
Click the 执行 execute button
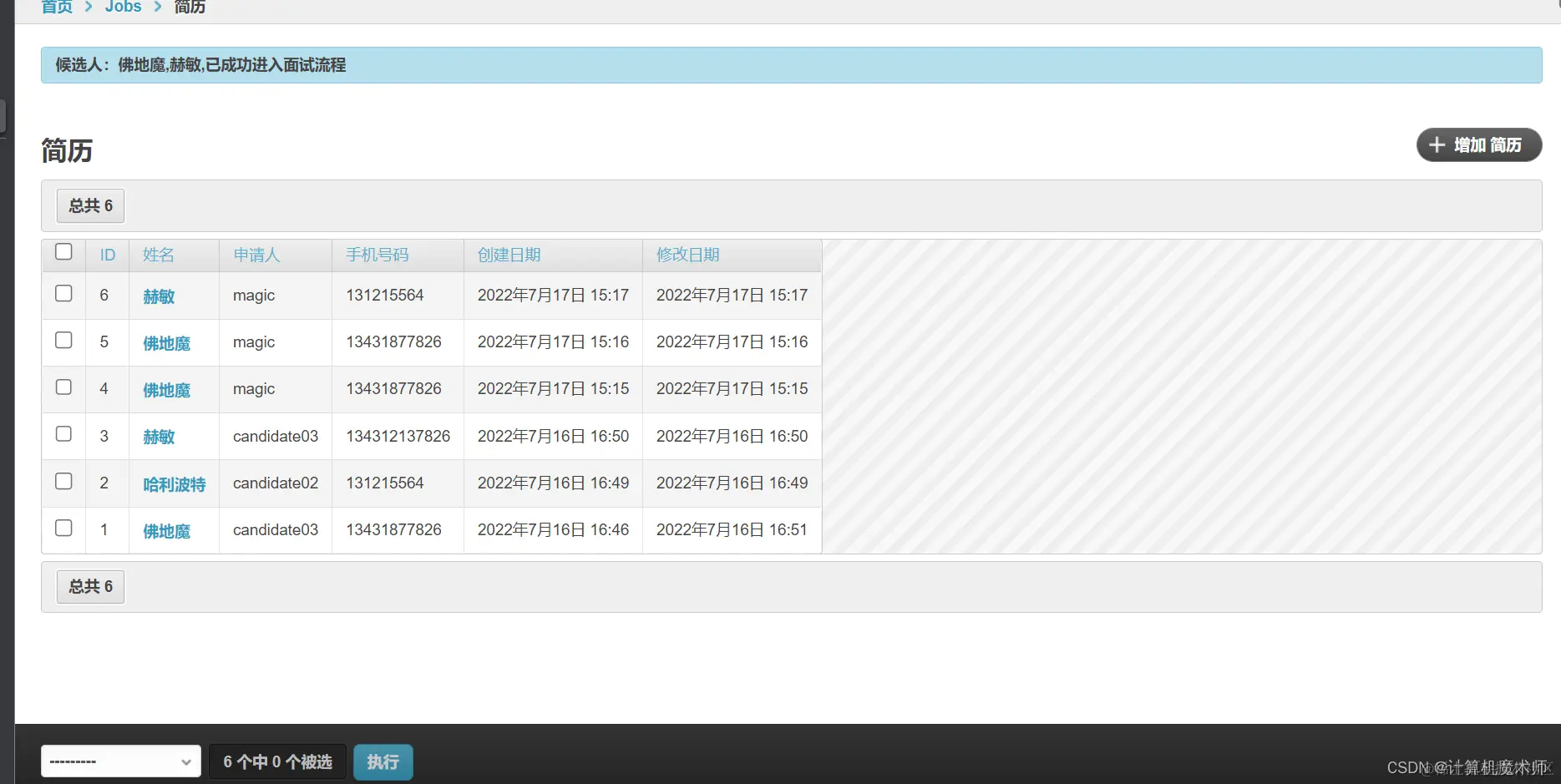(x=383, y=762)
